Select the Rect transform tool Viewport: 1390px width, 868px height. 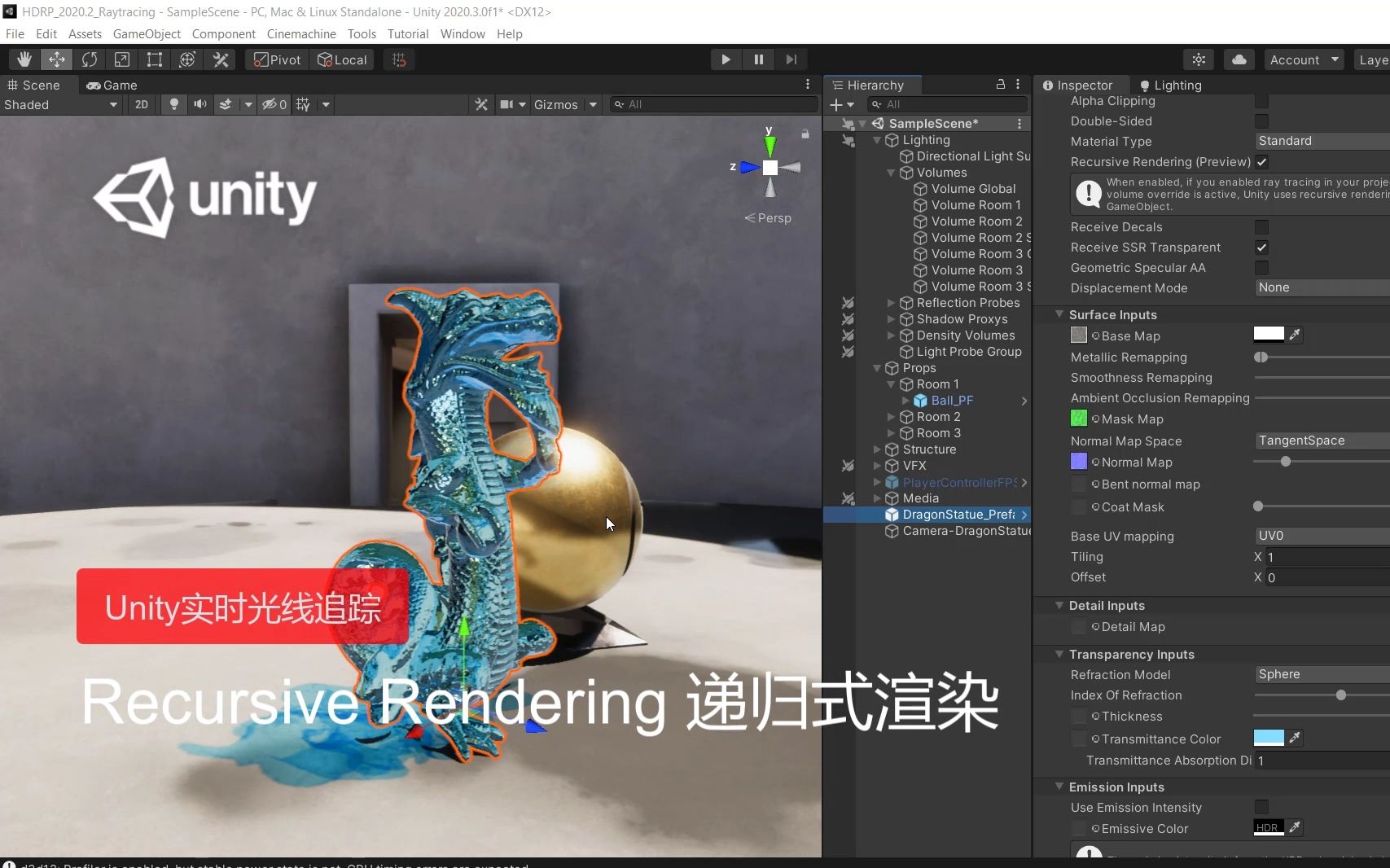tap(154, 59)
